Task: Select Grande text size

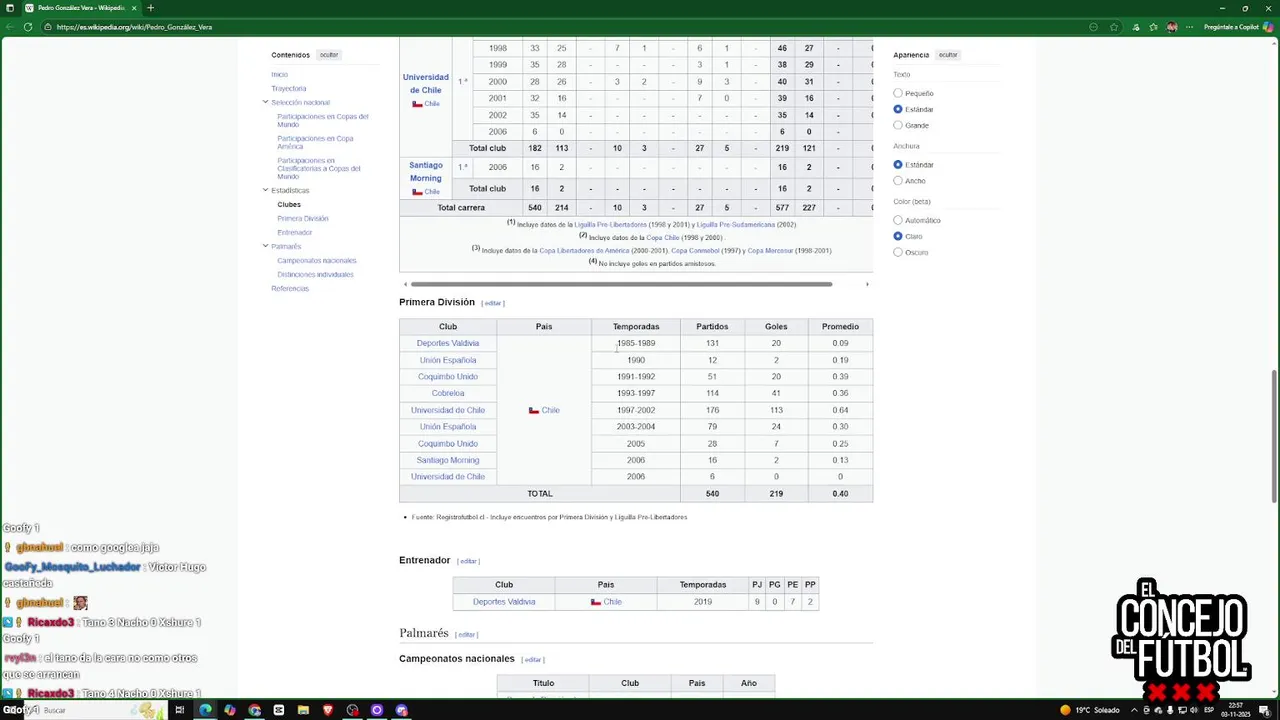Action: click(x=898, y=125)
